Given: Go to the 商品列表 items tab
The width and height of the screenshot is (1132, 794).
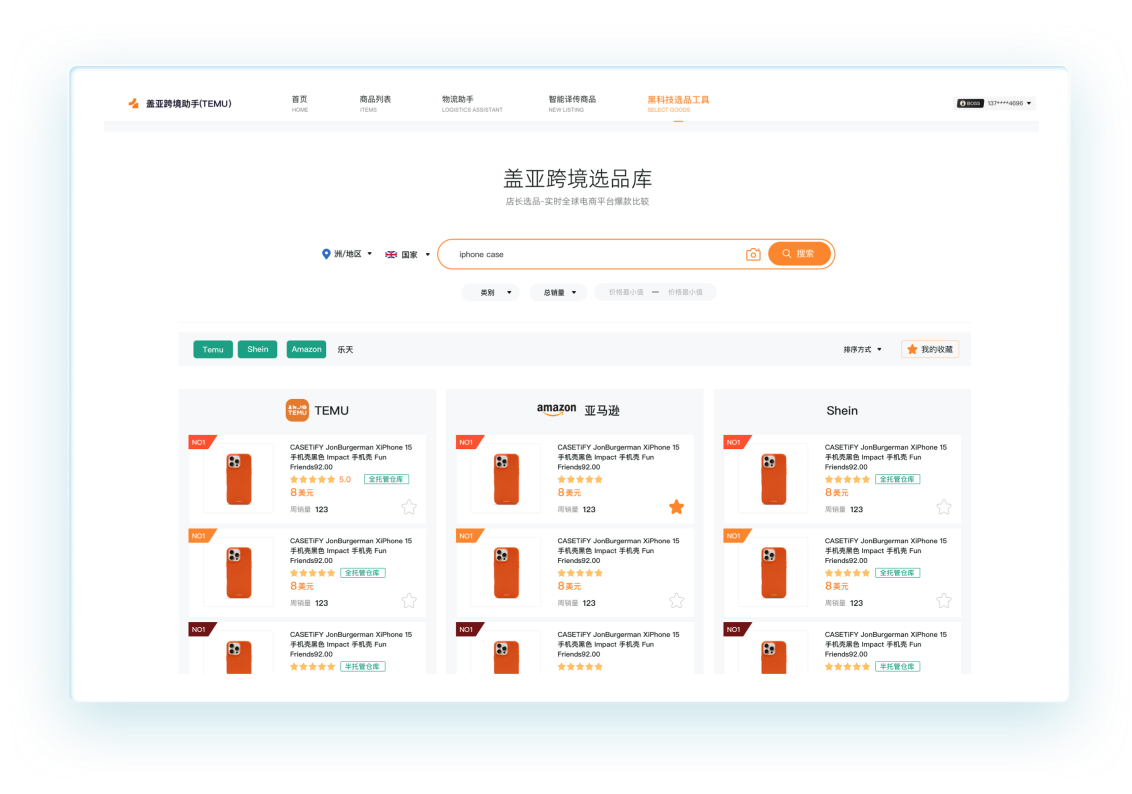Looking at the screenshot, I should click(375, 103).
